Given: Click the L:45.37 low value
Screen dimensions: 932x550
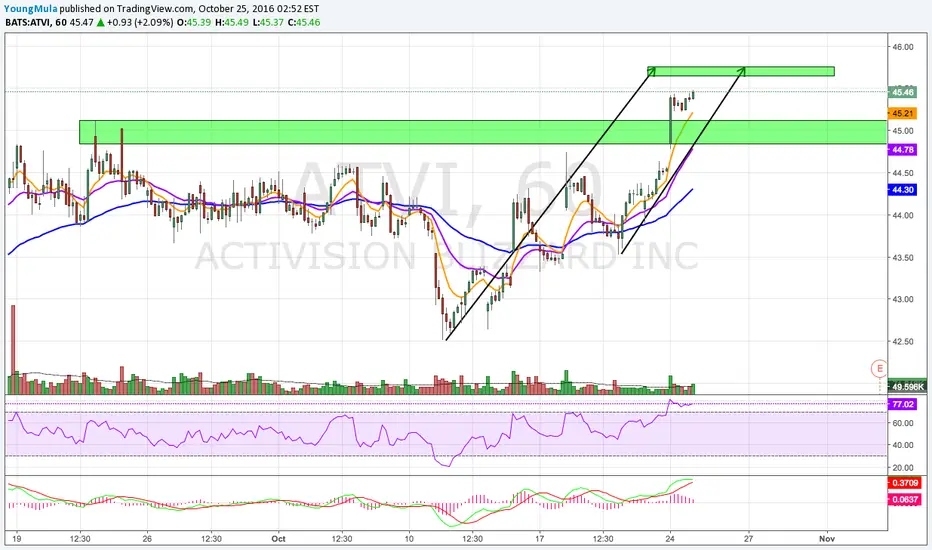Looking at the screenshot, I should 267,23.
